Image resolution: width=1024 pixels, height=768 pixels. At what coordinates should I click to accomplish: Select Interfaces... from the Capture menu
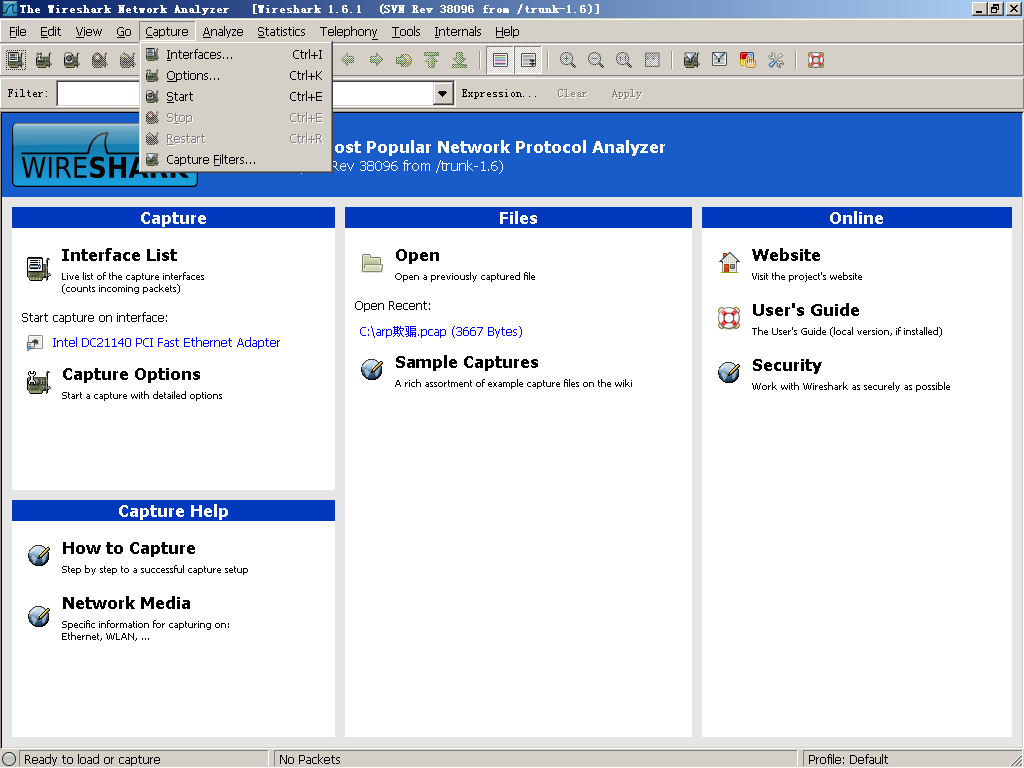[x=199, y=55]
